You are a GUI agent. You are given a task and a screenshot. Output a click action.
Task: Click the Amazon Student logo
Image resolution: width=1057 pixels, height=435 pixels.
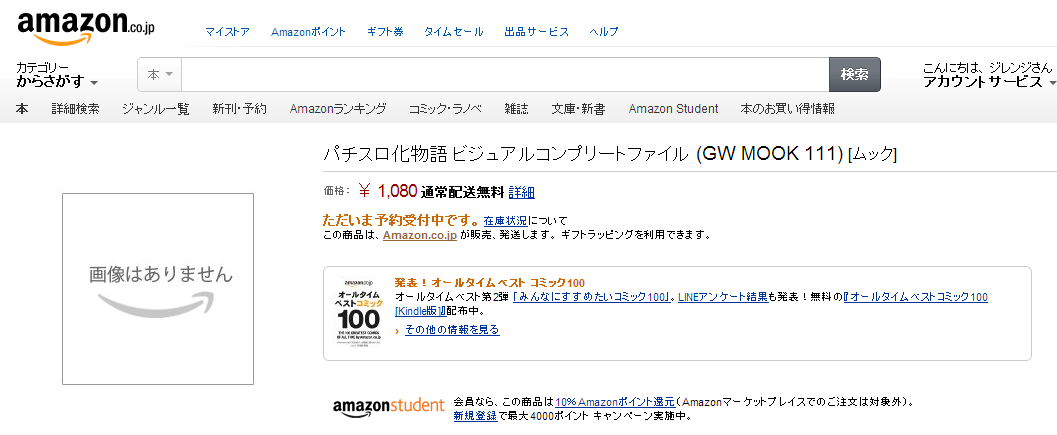click(388, 405)
